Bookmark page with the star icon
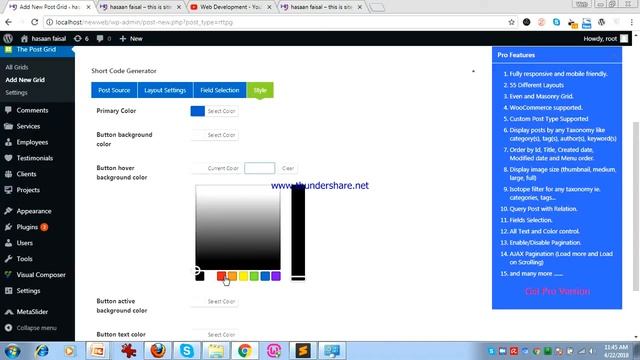Screen dimensions: 640x360 511,22
